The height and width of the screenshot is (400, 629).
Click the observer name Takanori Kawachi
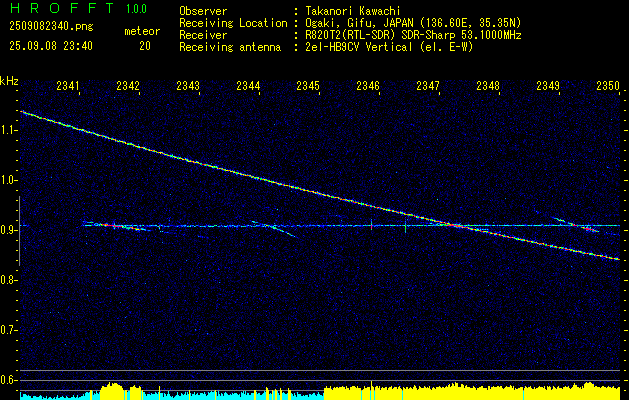[x=353, y=11]
